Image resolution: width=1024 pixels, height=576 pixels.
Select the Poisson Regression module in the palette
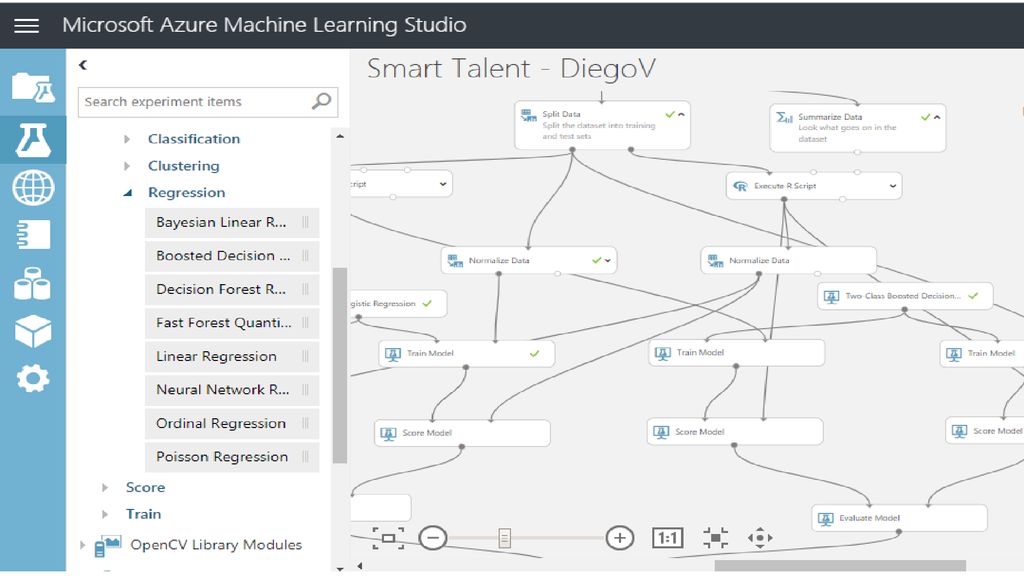tap(232, 456)
